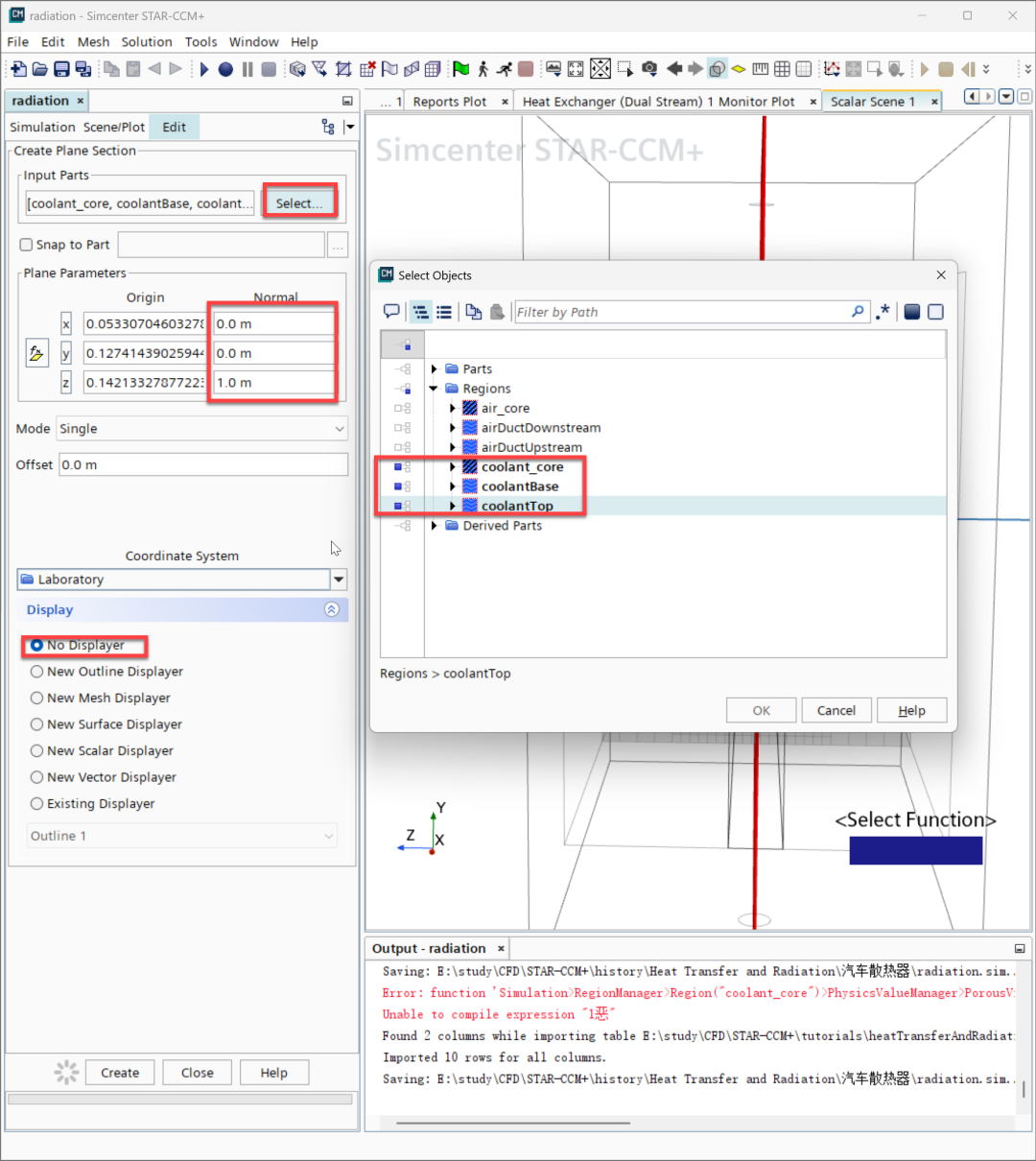Select New Outline Displayer option
1036x1161 pixels.
(37, 672)
